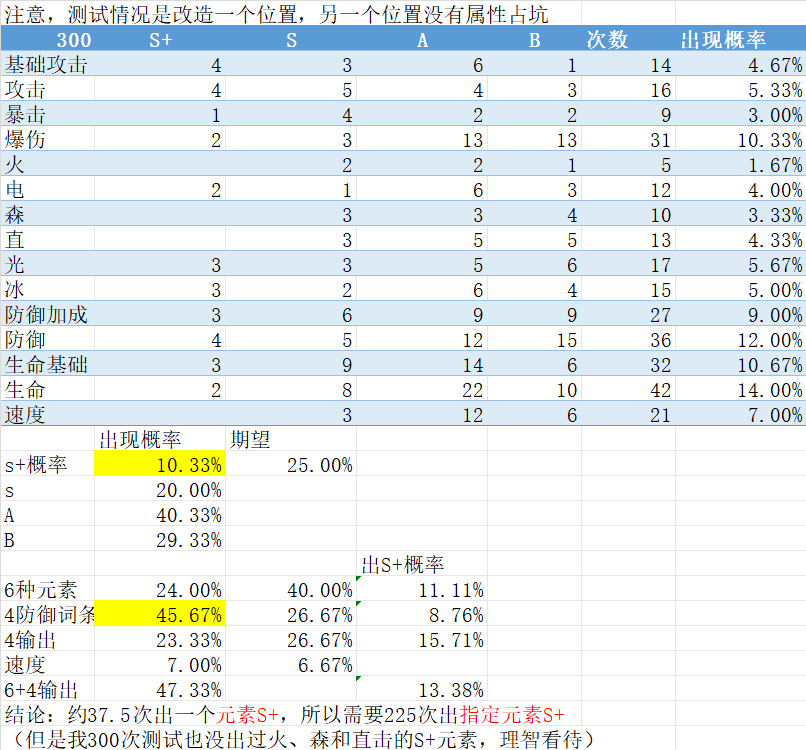Select the yellow s+概率 value cell
This screenshot has width=806, height=750.
pyautogui.click(x=160, y=465)
